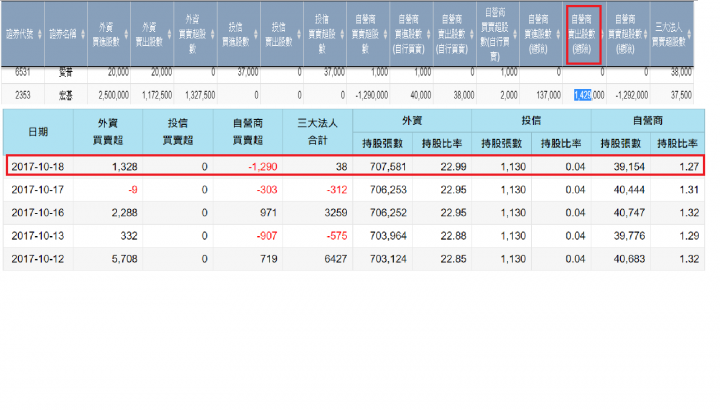Click the 22.99 holding ratio value
720x410 pixels.
453,167
